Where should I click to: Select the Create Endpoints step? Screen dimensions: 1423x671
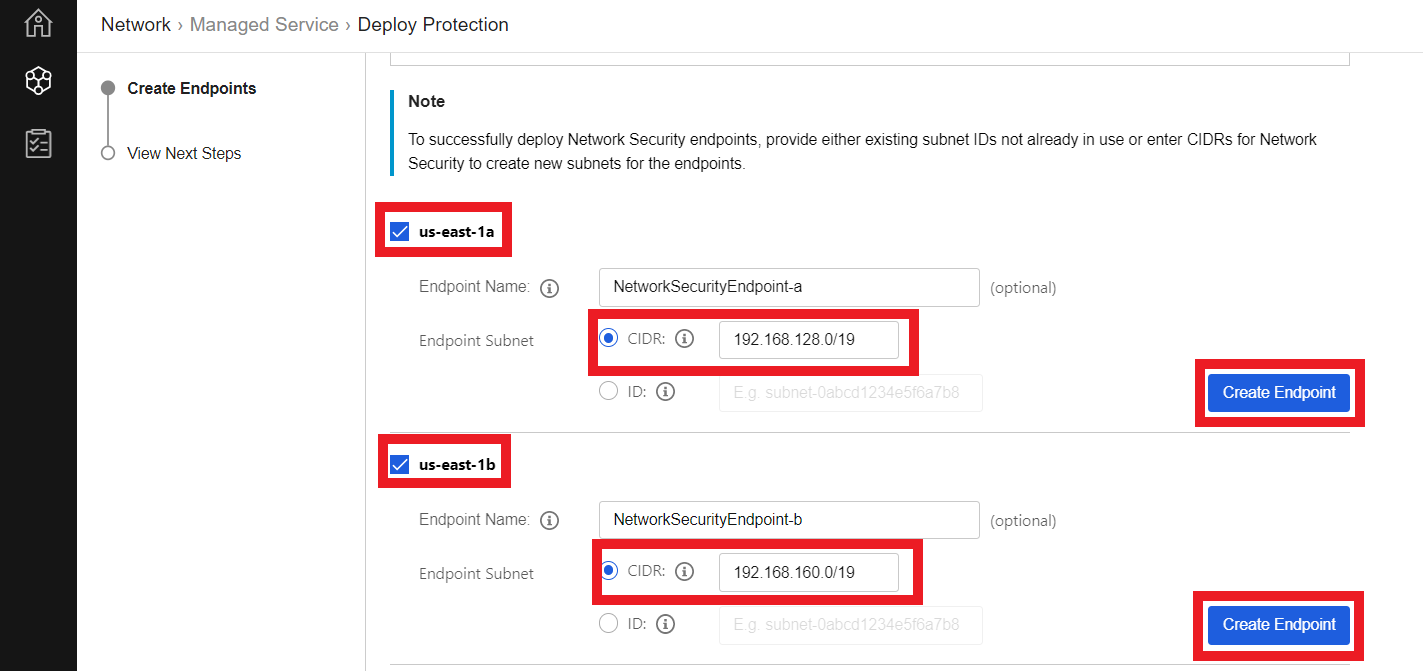[x=191, y=88]
